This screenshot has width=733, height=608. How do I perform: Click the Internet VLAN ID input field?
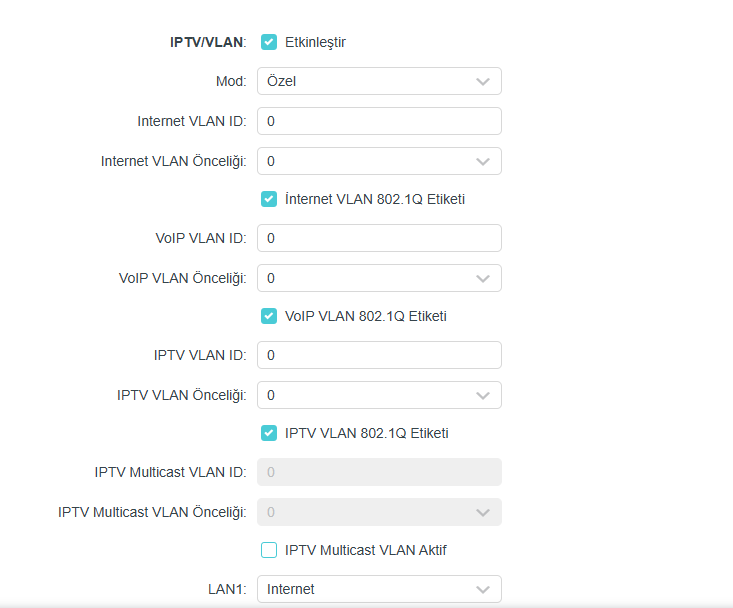(x=378, y=121)
